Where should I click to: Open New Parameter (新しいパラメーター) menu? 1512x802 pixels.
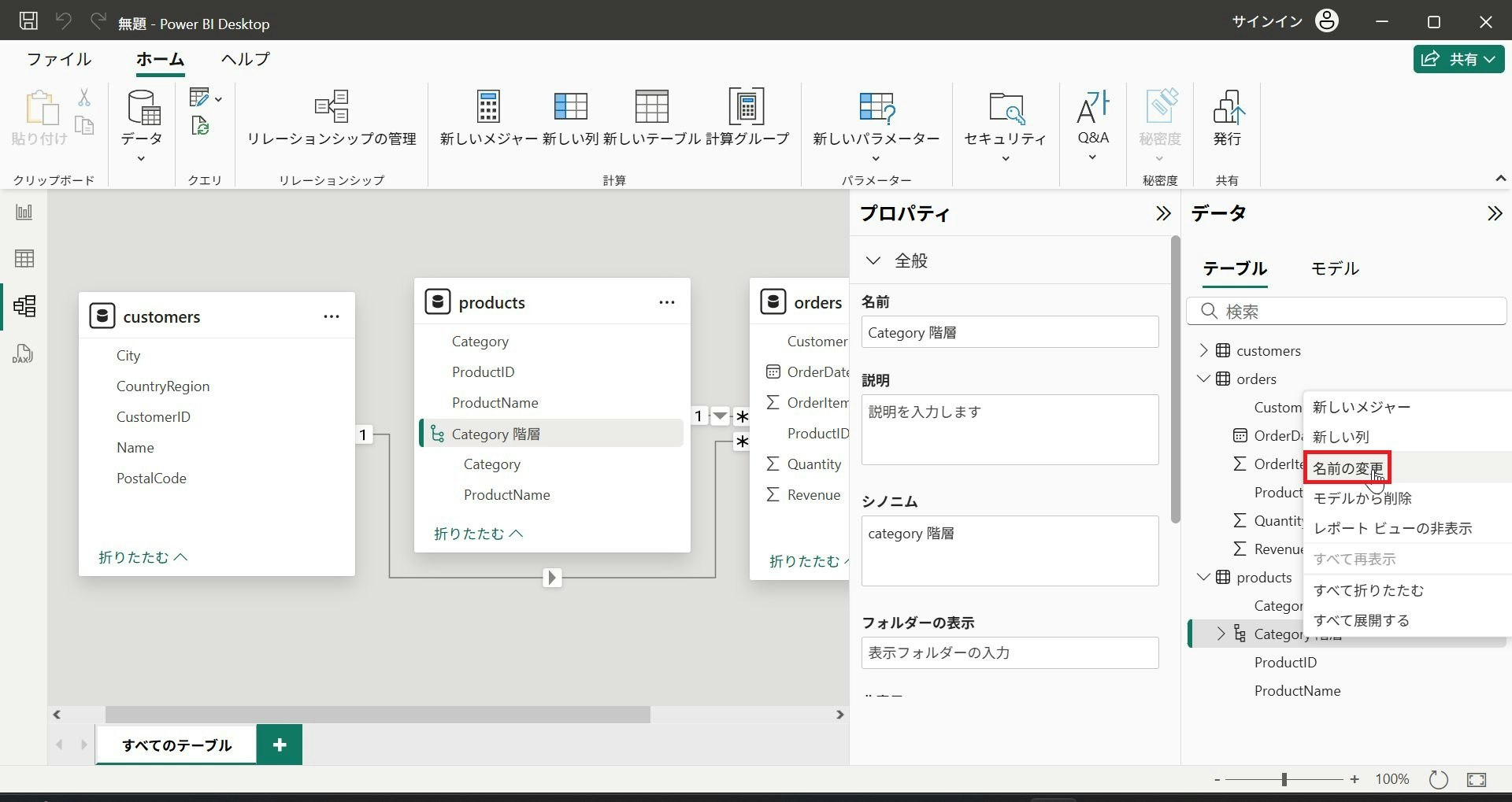click(x=876, y=126)
